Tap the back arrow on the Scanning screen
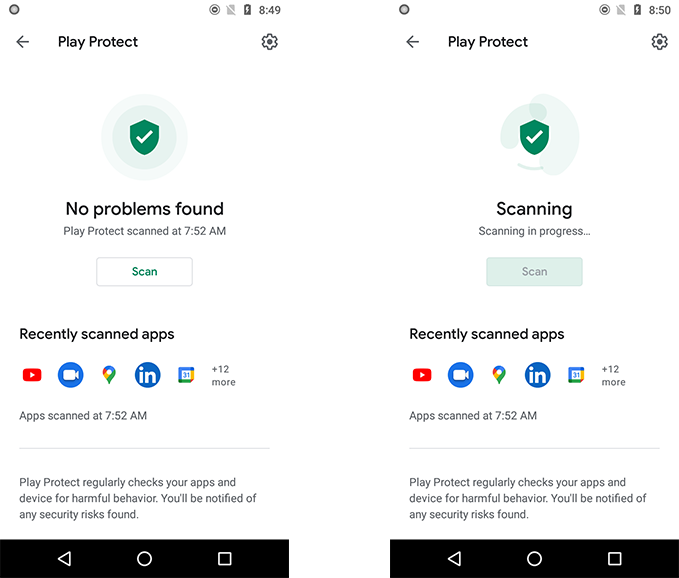 412,42
